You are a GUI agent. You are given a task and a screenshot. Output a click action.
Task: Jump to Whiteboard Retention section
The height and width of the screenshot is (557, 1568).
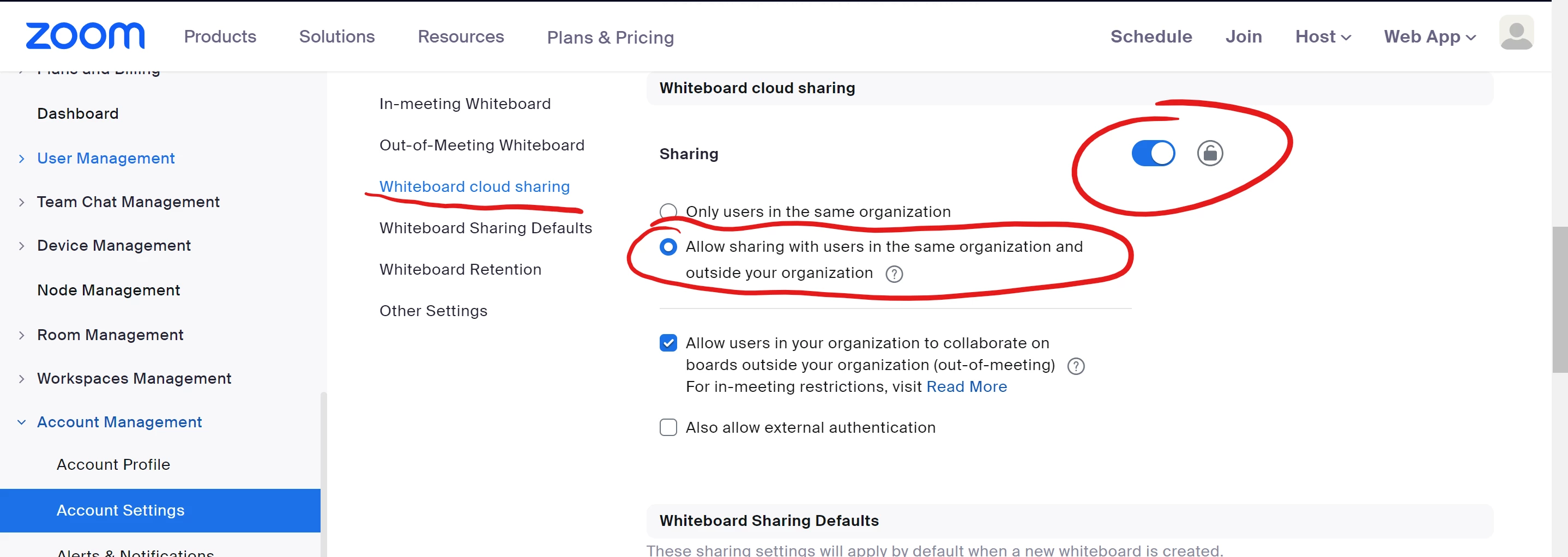pos(460,269)
